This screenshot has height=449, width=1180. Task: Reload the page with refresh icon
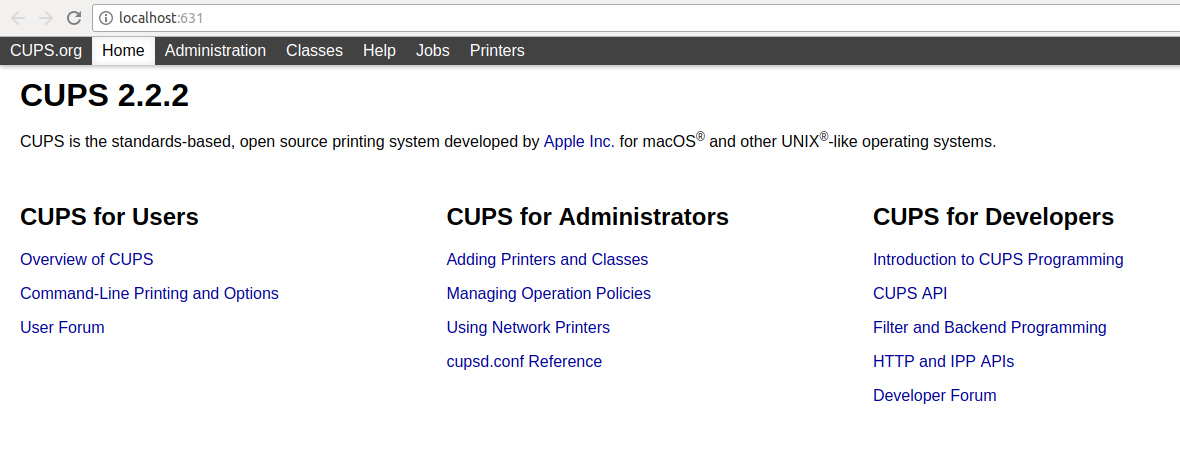click(x=74, y=18)
